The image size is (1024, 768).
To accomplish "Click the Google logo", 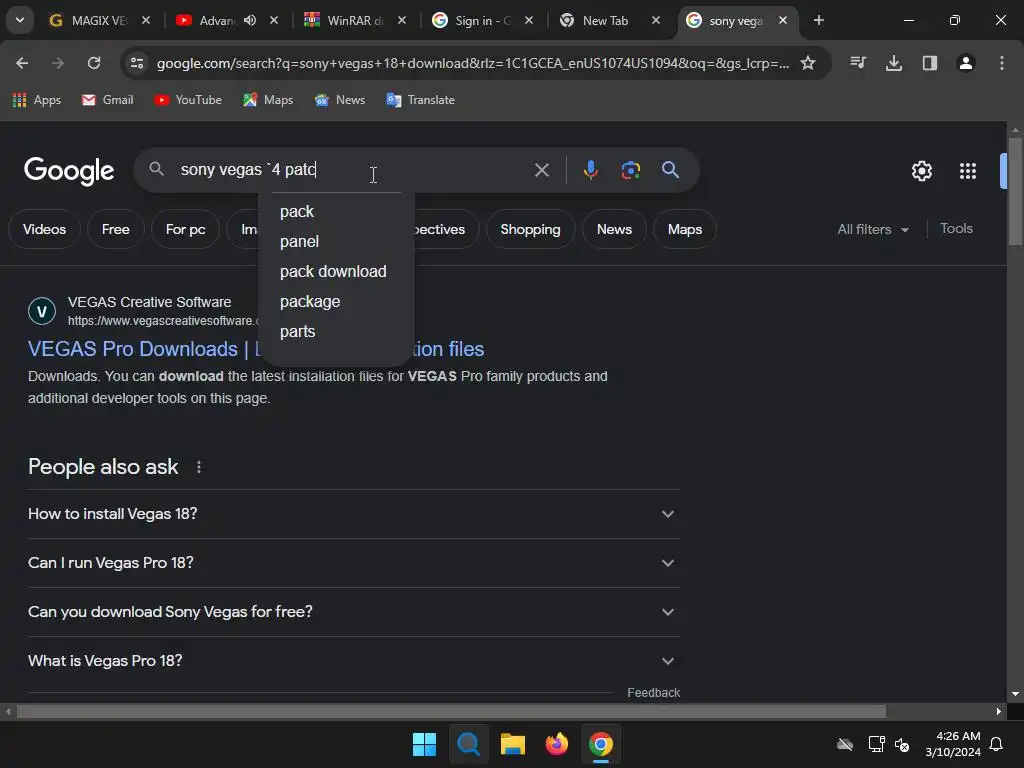I will [x=69, y=170].
